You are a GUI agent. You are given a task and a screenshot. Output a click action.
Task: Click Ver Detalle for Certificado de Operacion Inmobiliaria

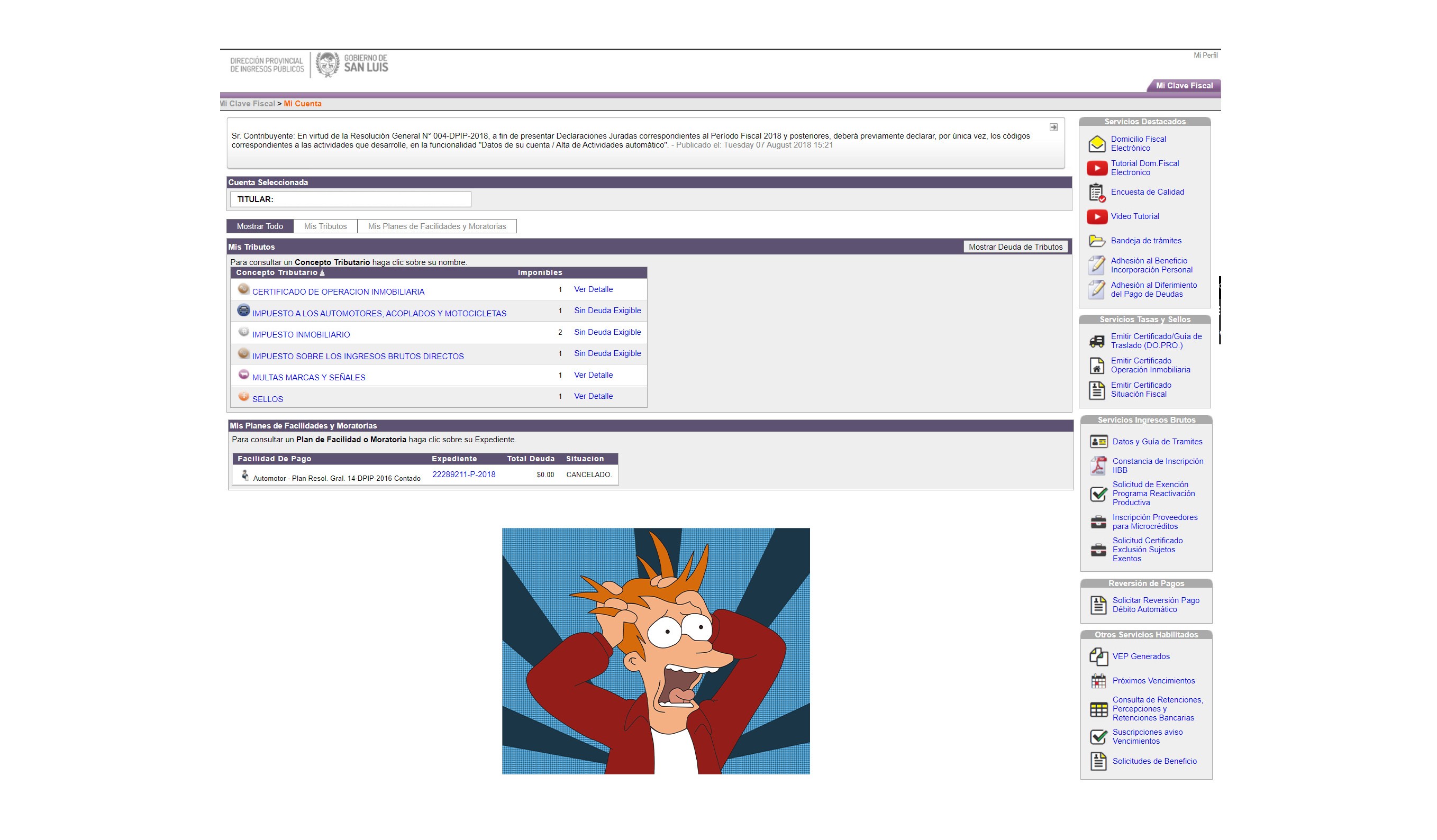(593, 289)
